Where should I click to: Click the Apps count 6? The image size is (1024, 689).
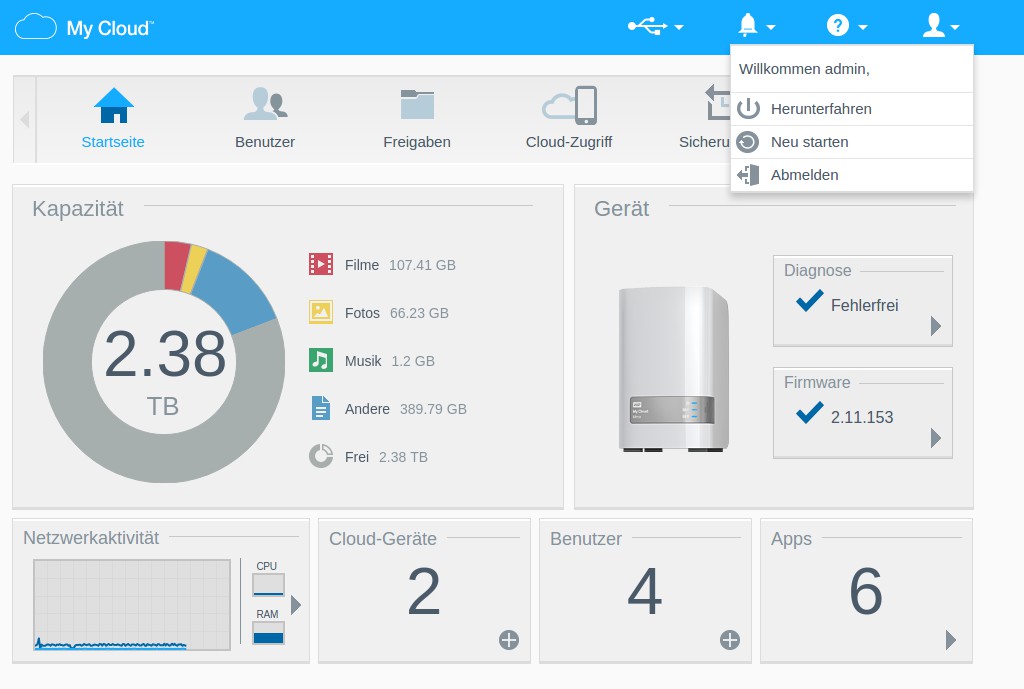point(866,591)
